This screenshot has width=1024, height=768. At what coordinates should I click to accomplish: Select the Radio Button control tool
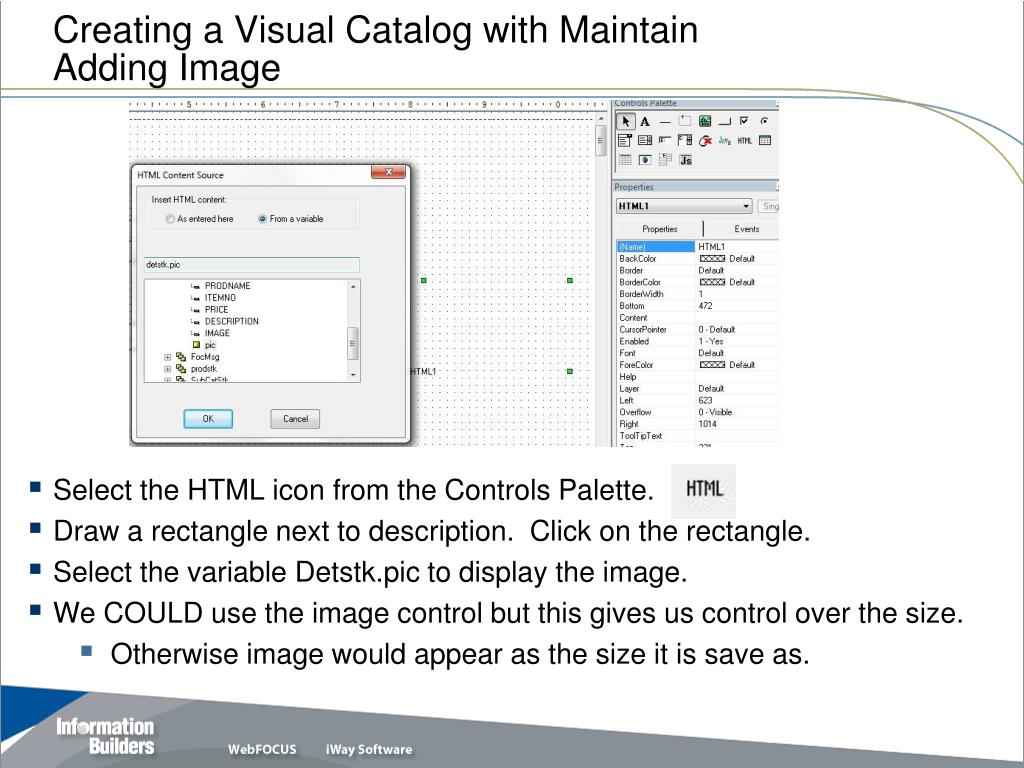point(764,121)
